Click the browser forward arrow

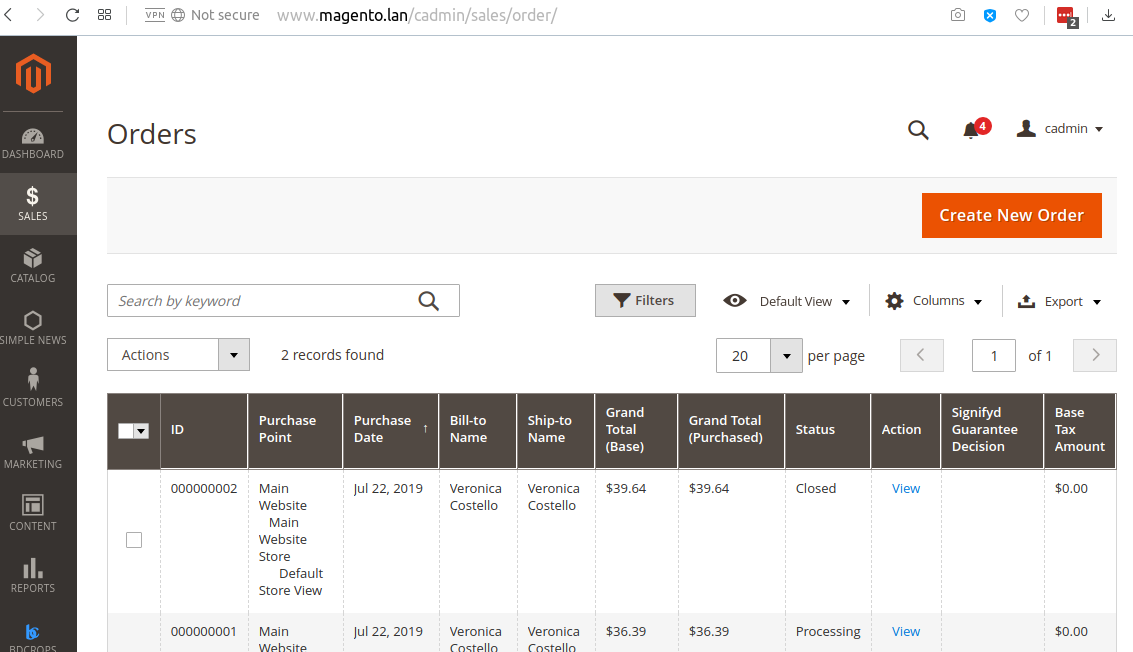(x=40, y=14)
